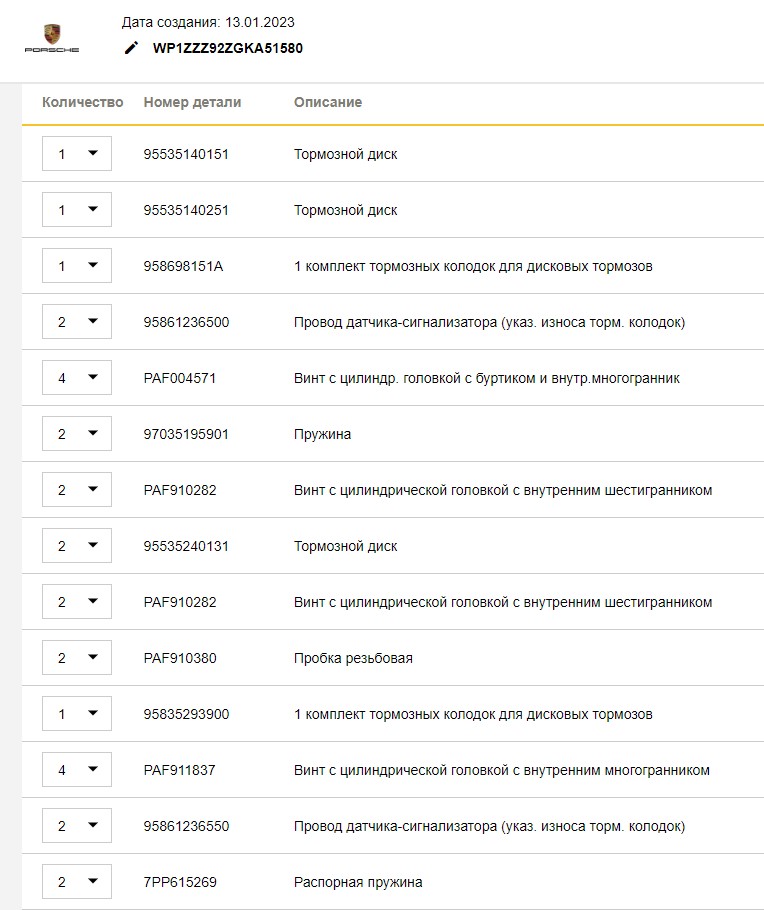
Task: Open quantity dropdown for part 95535240131
Action: tap(77, 546)
